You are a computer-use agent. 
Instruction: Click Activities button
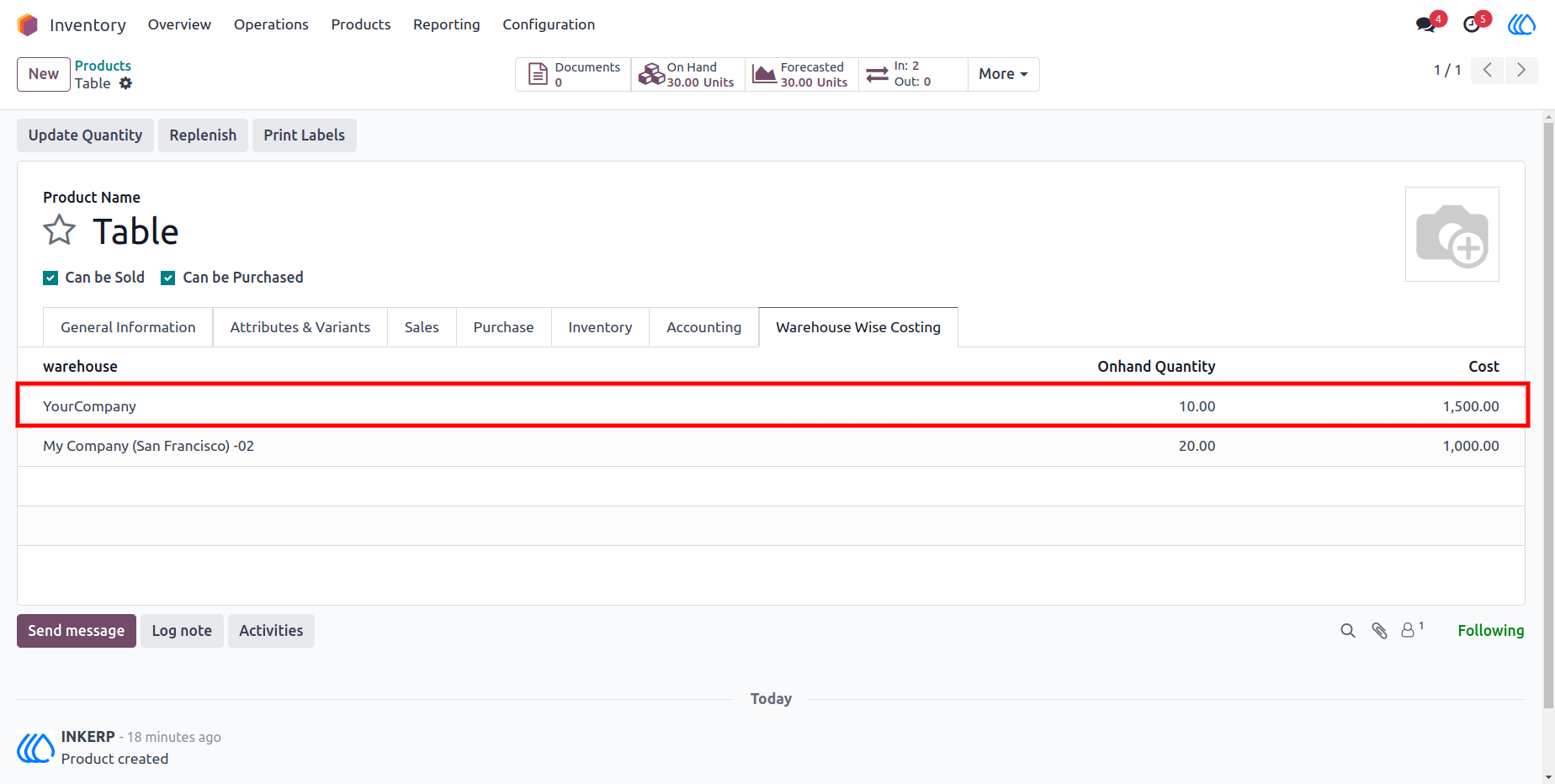click(x=271, y=631)
